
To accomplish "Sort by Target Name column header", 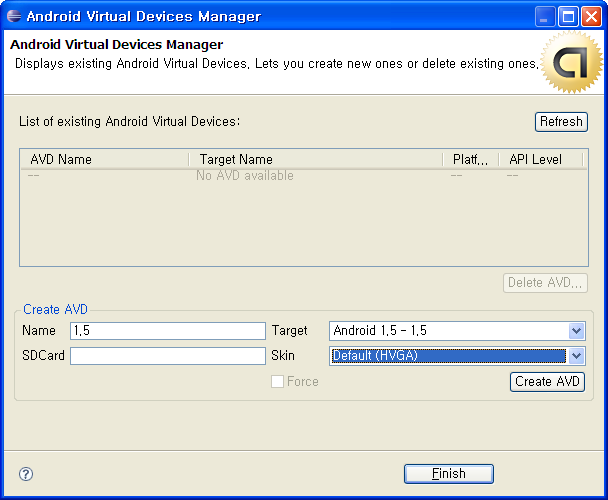I will [x=316, y=159].
